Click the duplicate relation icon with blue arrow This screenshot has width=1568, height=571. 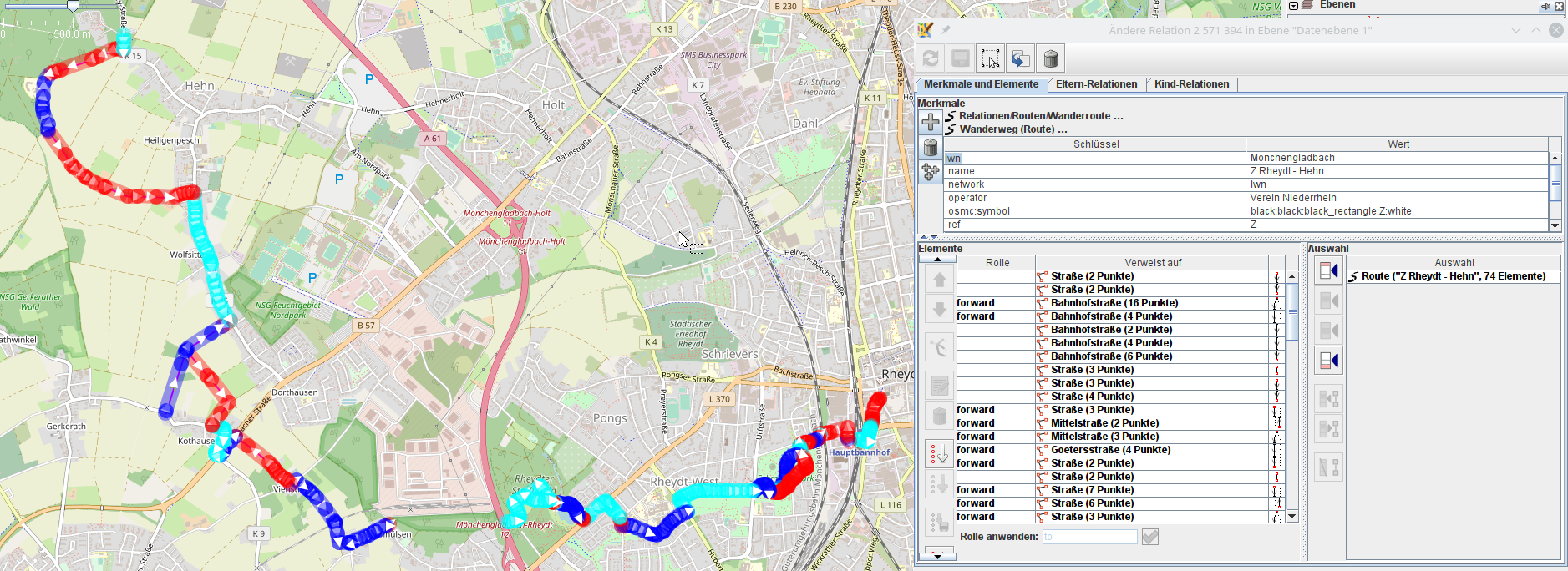click(x=1021, y=58)
